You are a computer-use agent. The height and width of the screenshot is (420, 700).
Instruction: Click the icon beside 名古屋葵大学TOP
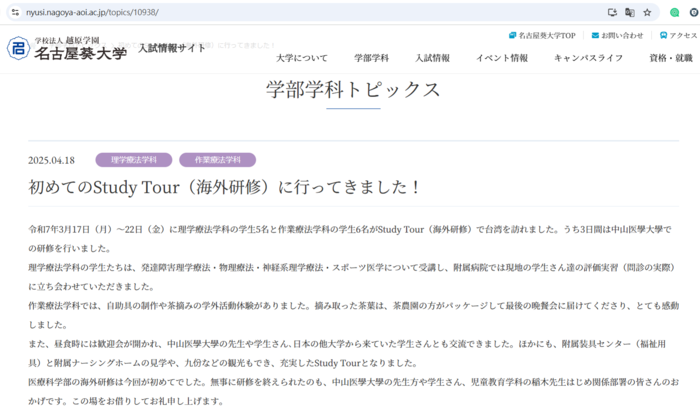[512, 35]
